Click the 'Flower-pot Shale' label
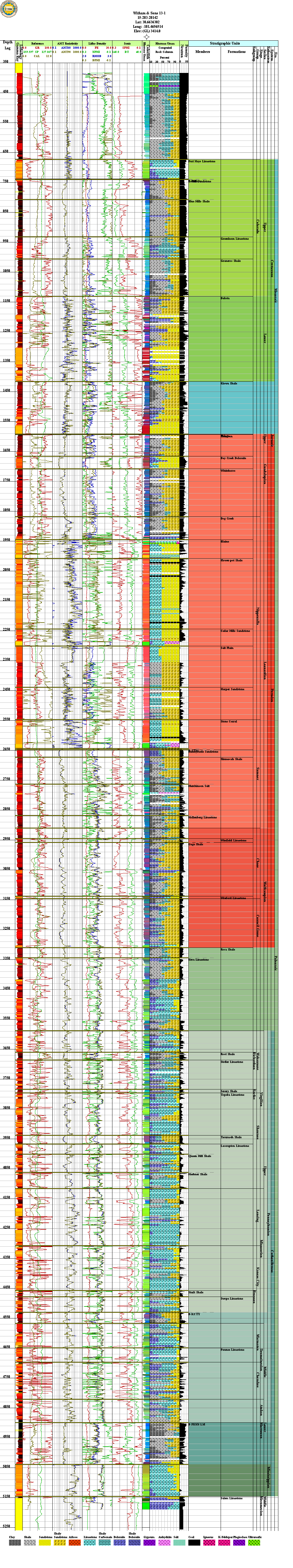Image resolution: width=293 pixels, height=1568 pixels. tap(231, 560)
